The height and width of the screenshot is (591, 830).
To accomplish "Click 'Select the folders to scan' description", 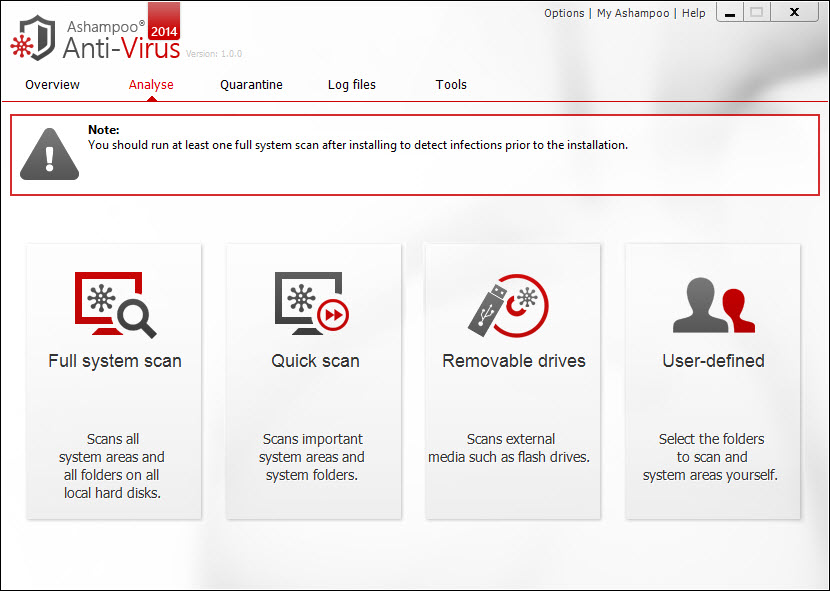I will [710, 457].
